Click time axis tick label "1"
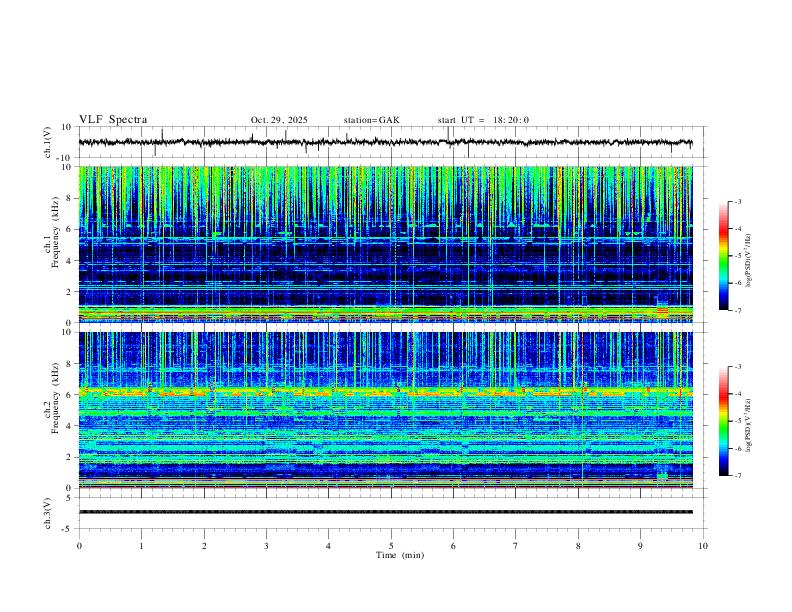The width and height of the screenshot is (792, 612). [141, 546]
